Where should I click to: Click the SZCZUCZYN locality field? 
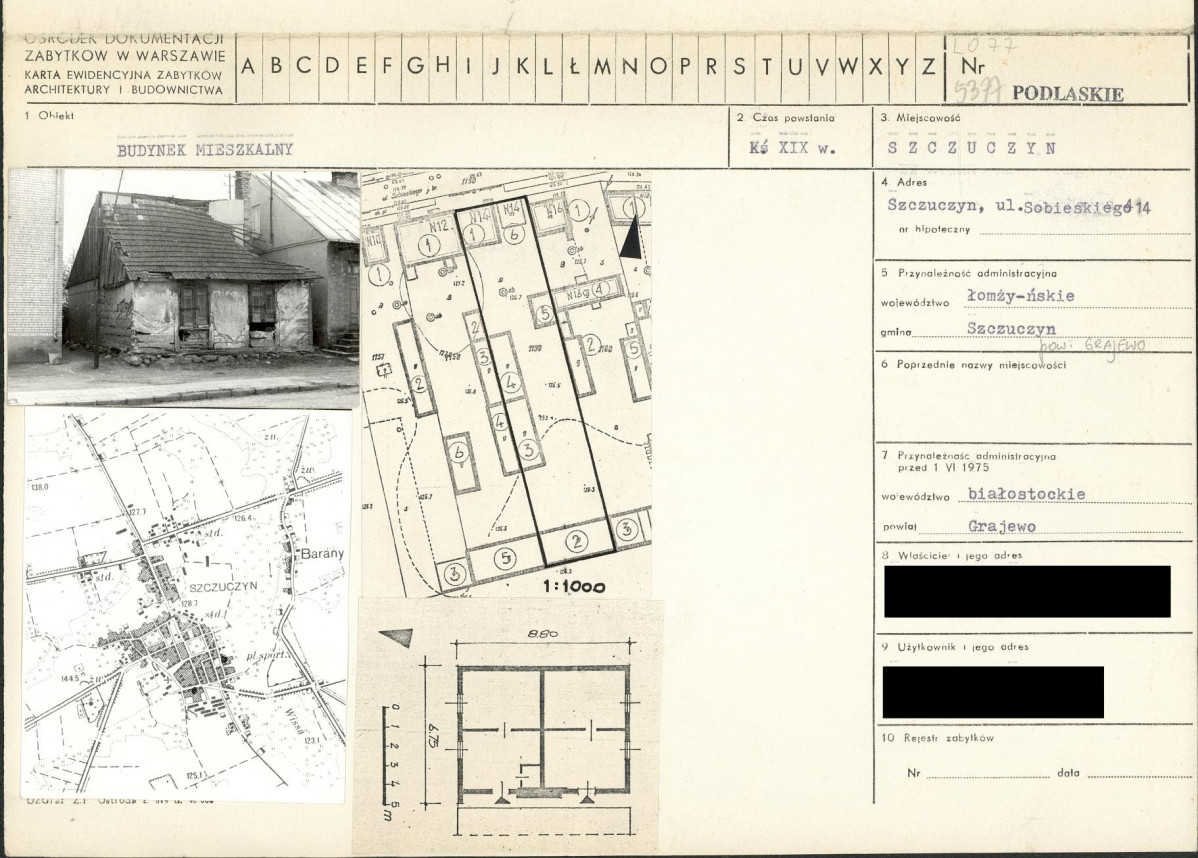coord(972,148)
